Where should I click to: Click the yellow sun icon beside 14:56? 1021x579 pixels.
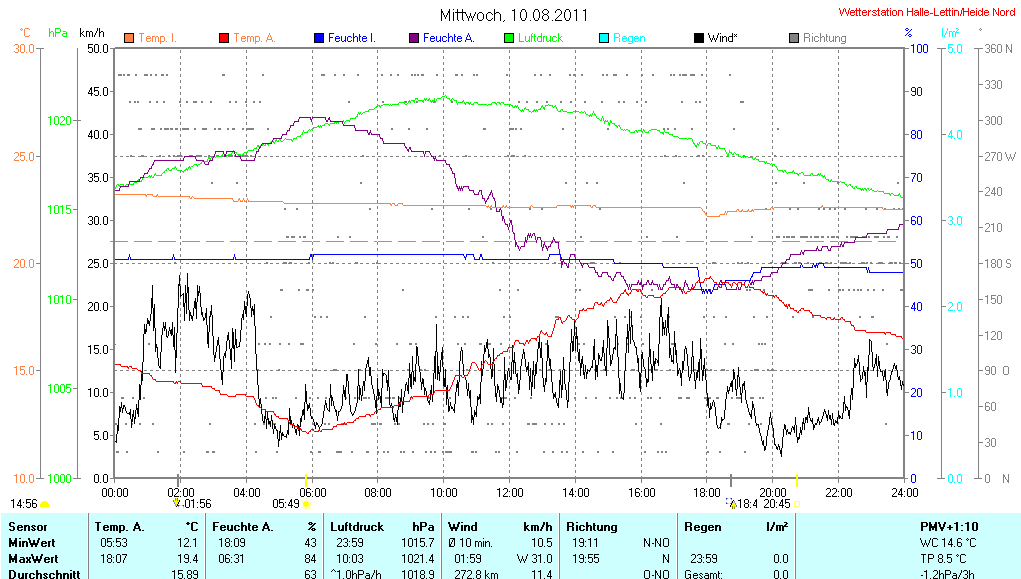click(x=45, y=504)
